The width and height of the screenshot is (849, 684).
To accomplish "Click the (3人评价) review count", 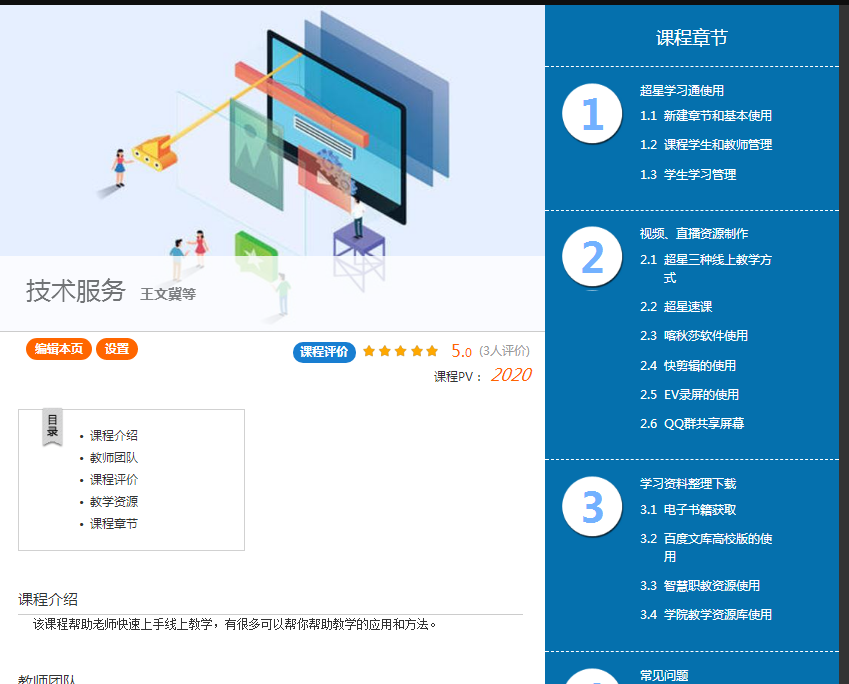I will tap(504, 351).
